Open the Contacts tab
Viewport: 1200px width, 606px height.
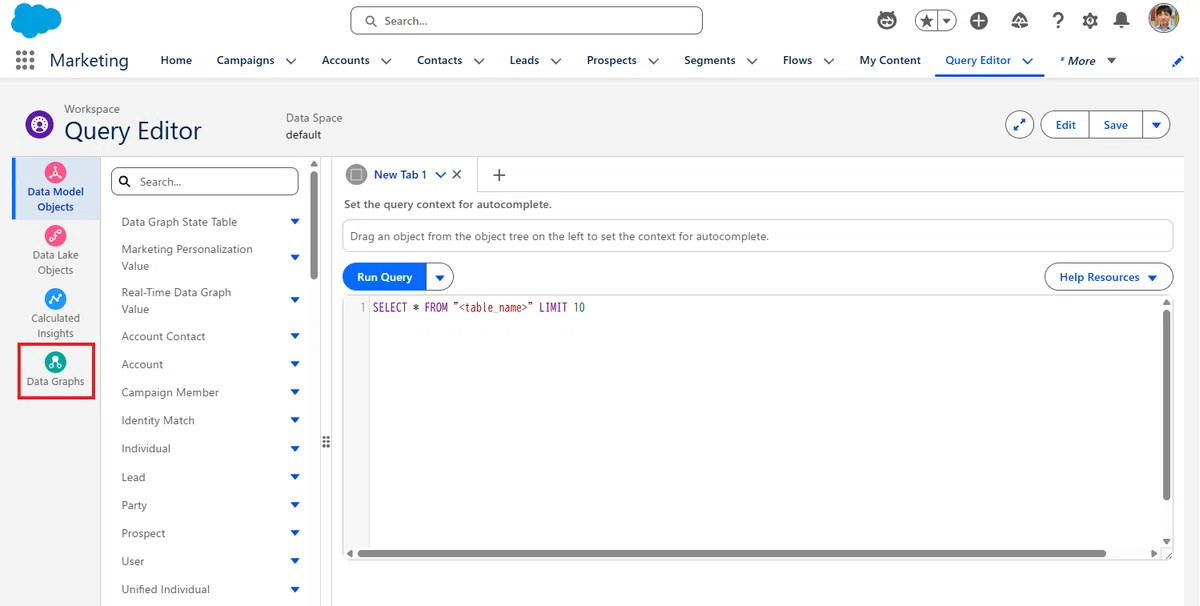point(439,60)
